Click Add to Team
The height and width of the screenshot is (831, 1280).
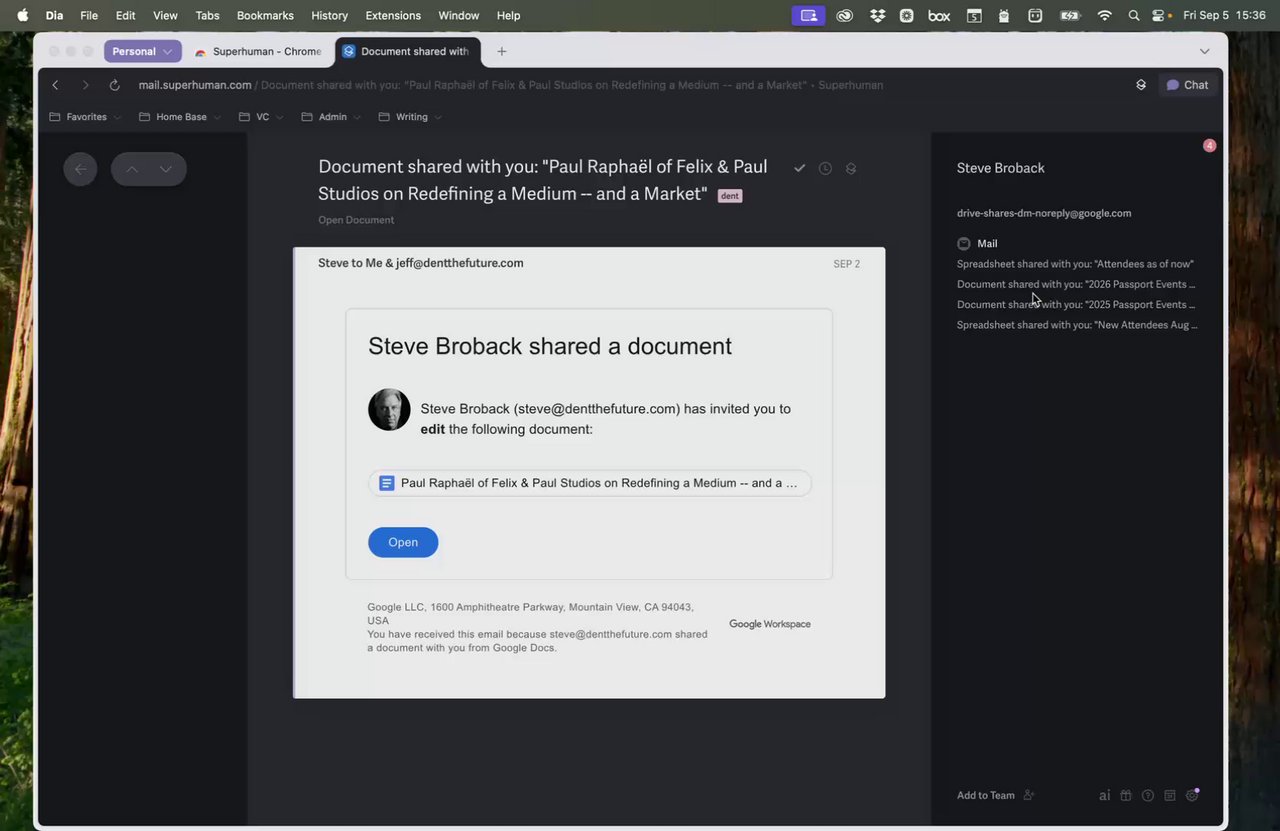(986, 795)
